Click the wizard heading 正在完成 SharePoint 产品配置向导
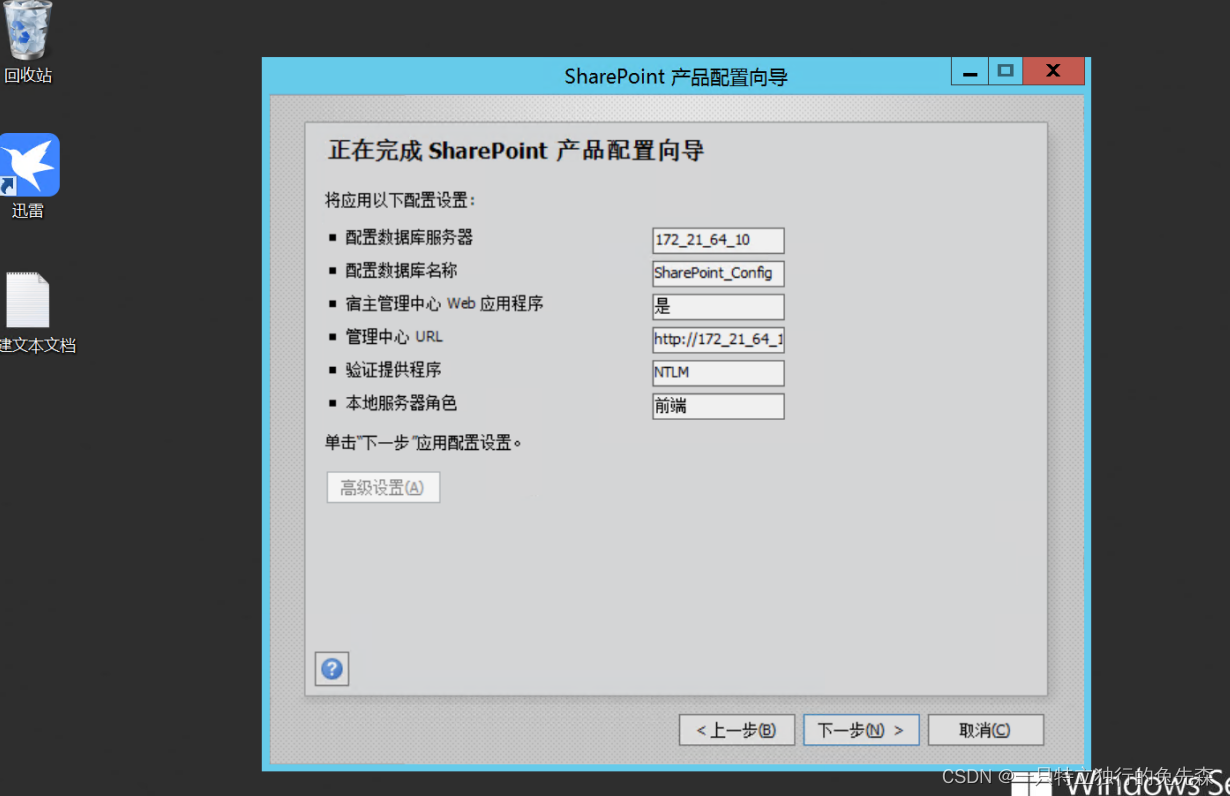 [x=516, y=151]
